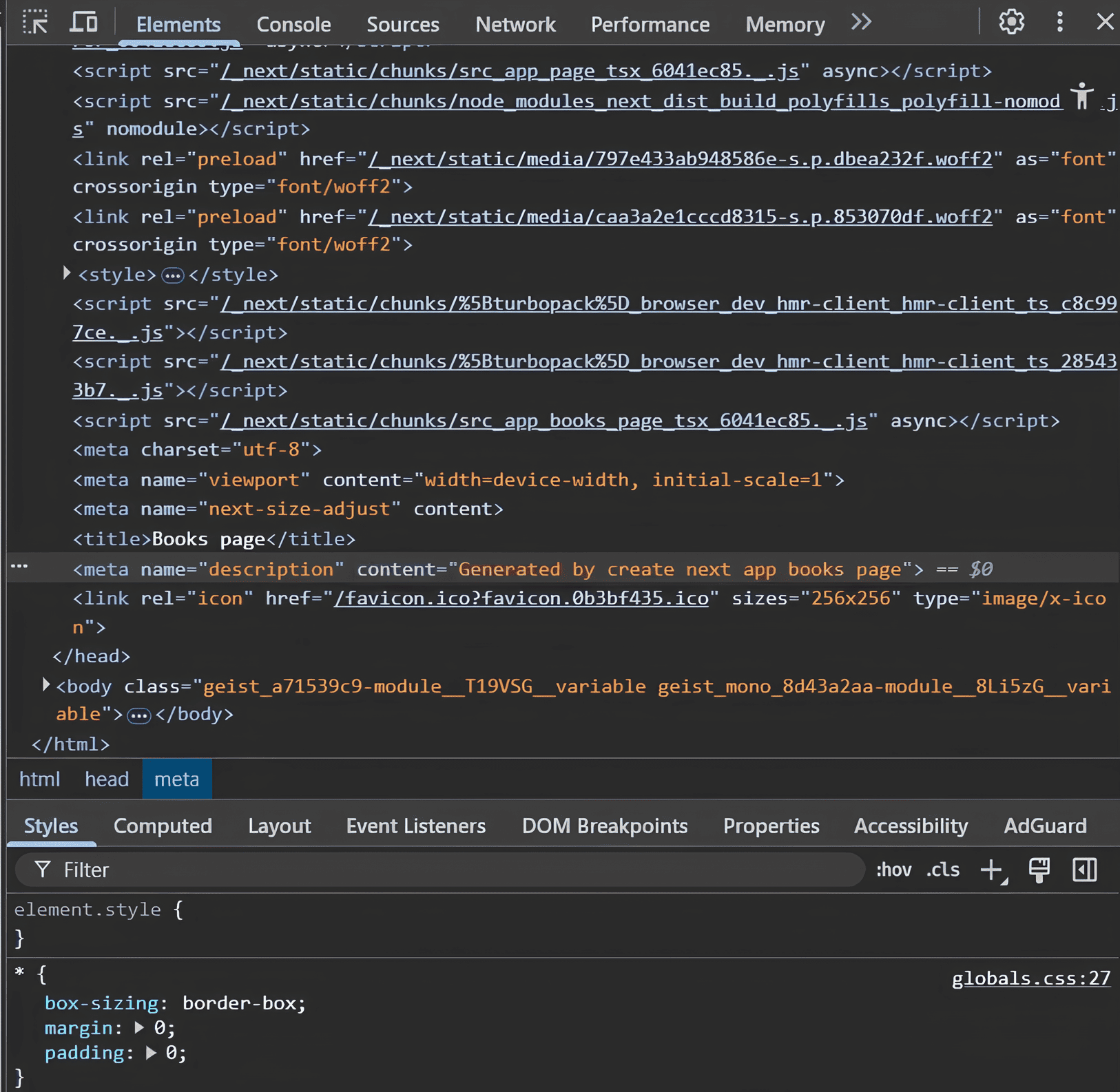Show more tabs with double chevron
Viewport: 1120px width, 1092px height.
point(861,23)
